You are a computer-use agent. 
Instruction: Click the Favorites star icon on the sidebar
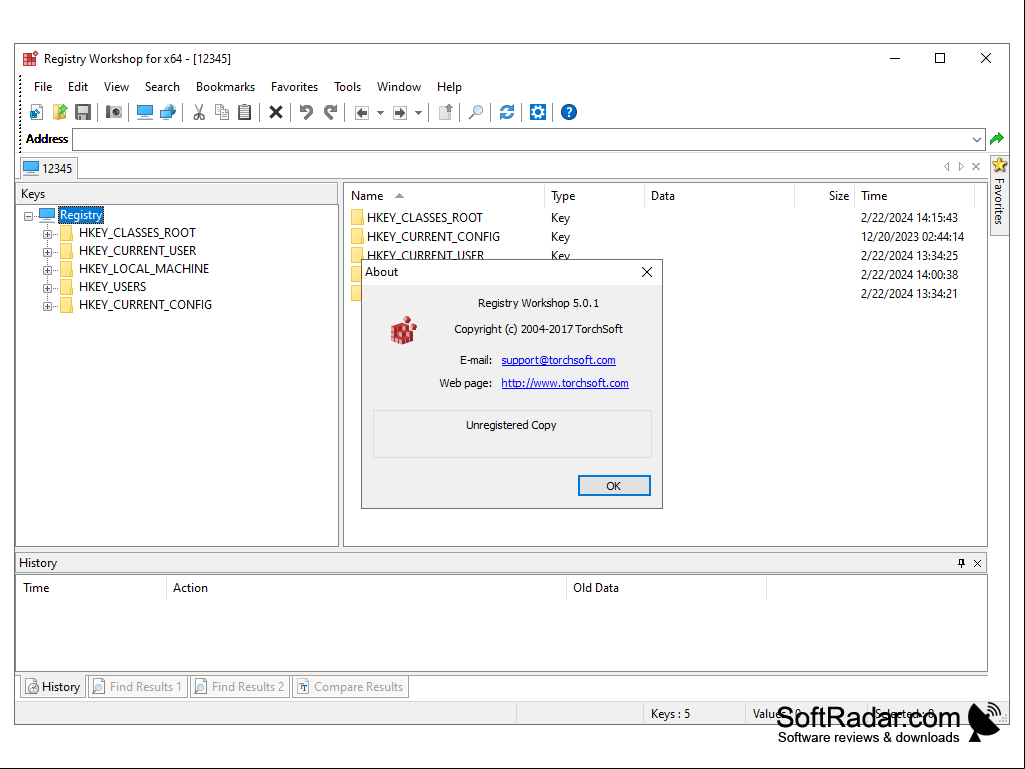coord(1000,165)
